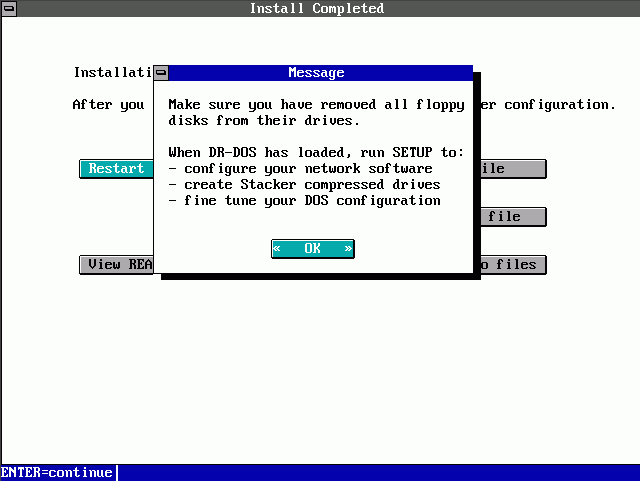Click the partially hidden 'file' button
This screenshot has height=481, width=640.
513,217
